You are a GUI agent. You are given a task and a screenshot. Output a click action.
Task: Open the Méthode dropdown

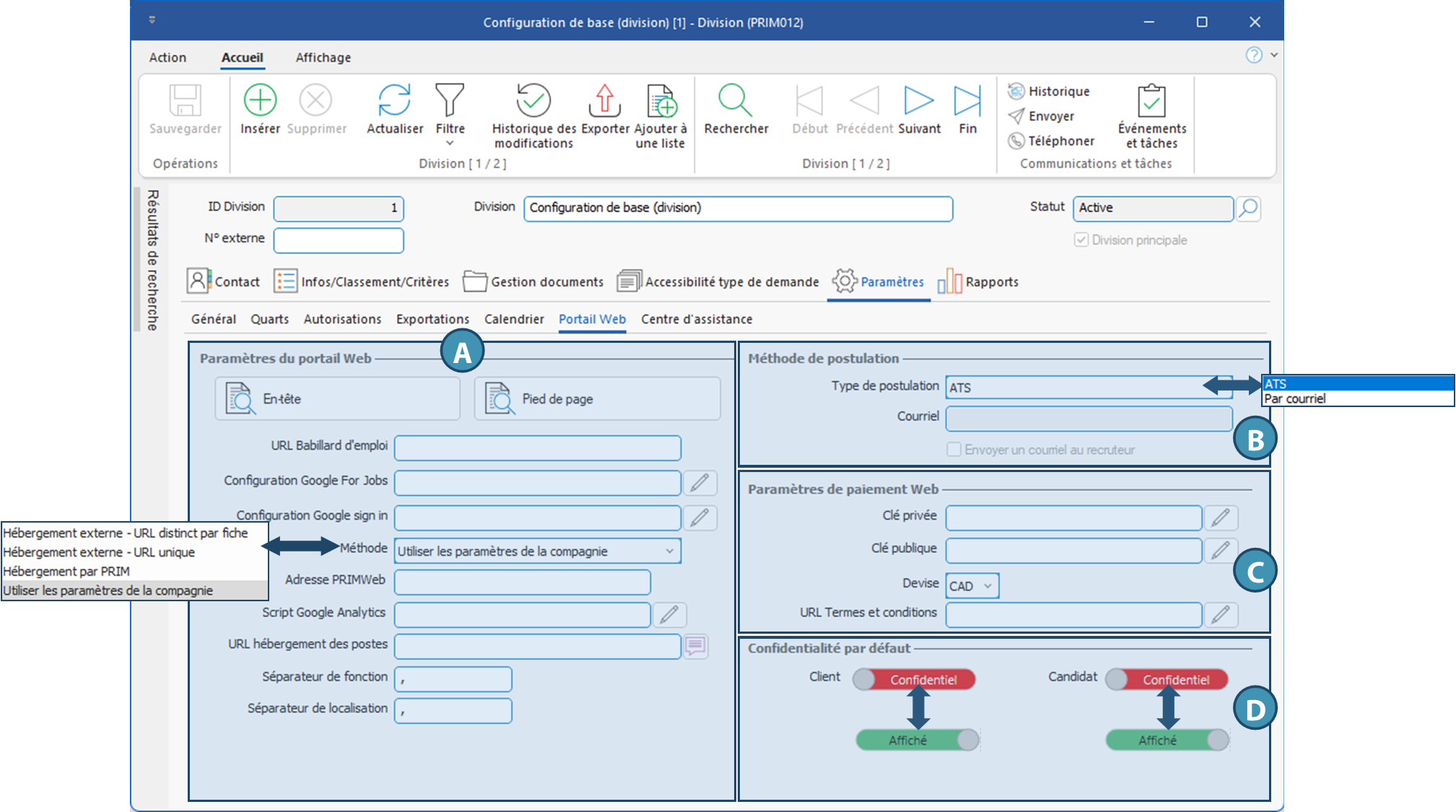click(669, 551)
